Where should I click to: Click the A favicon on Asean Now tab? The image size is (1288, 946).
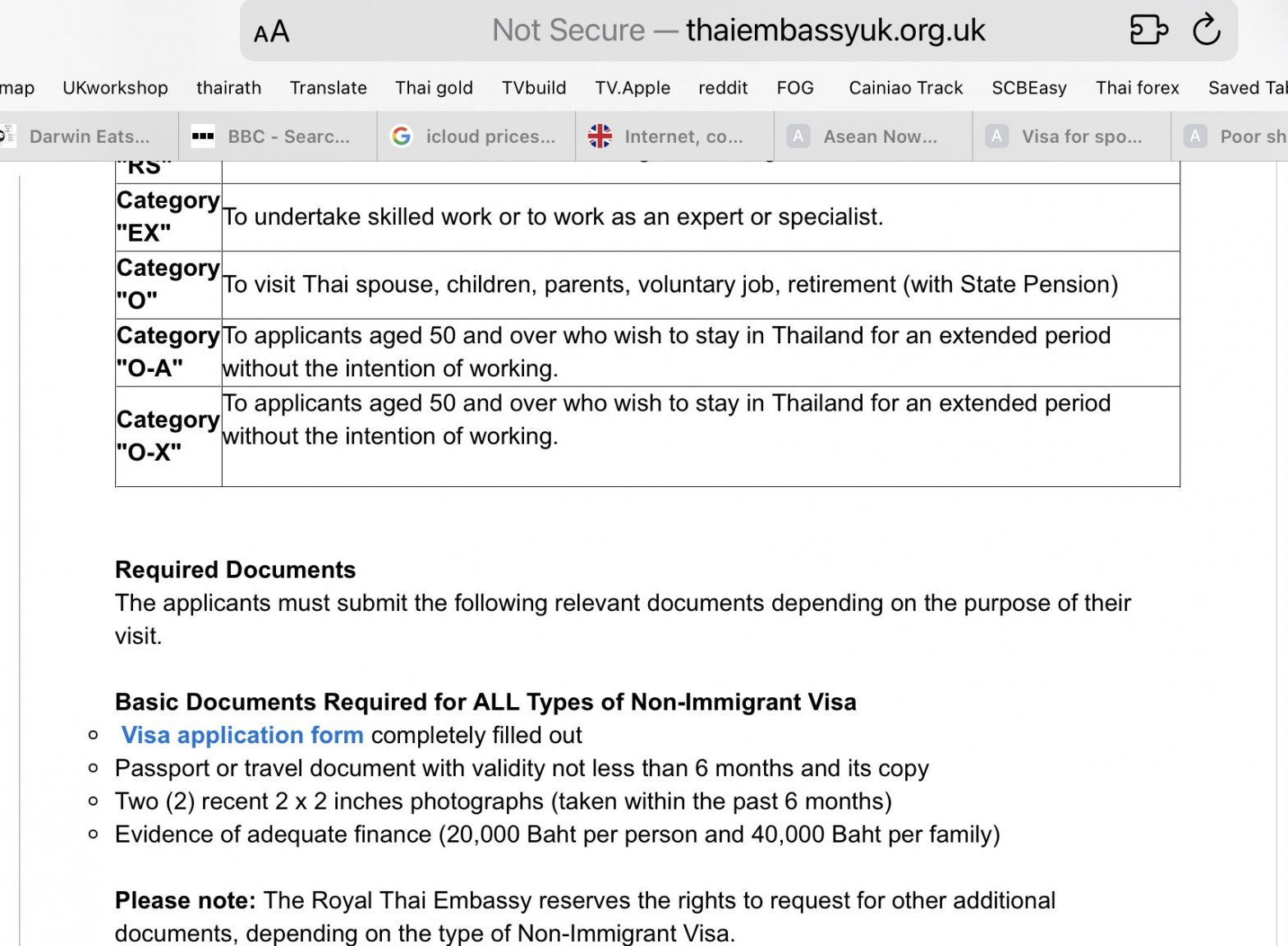coord(798,136)
